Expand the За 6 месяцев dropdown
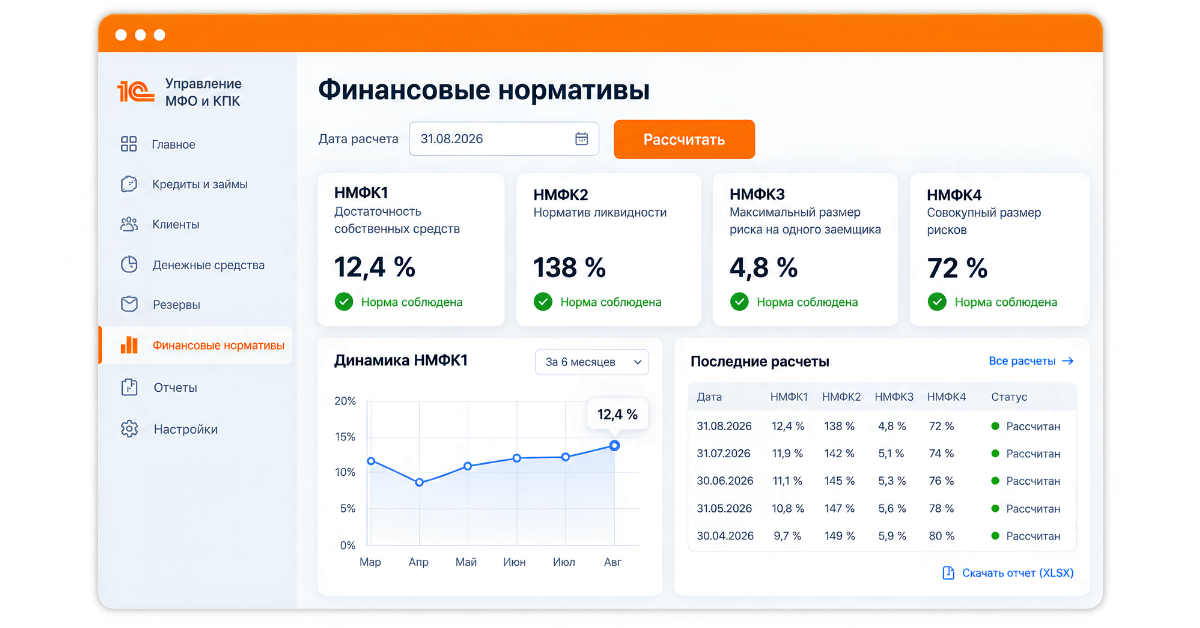 pos(592,362)
